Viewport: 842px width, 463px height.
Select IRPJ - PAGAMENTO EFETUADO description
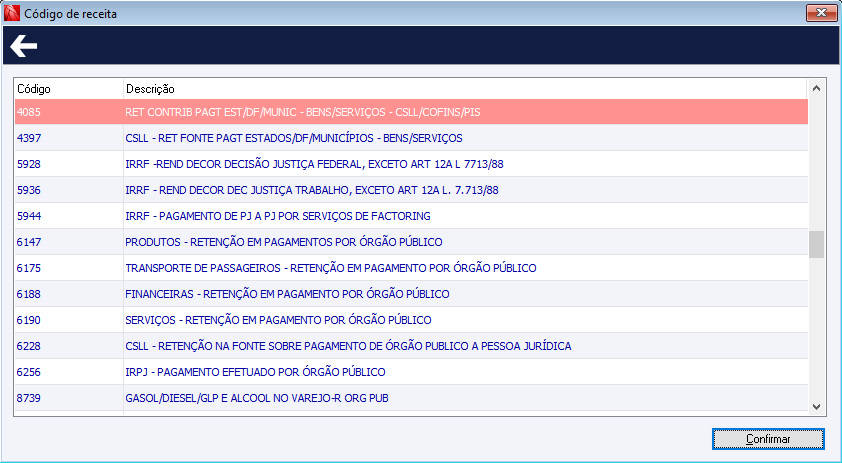(x=255, y=372)
